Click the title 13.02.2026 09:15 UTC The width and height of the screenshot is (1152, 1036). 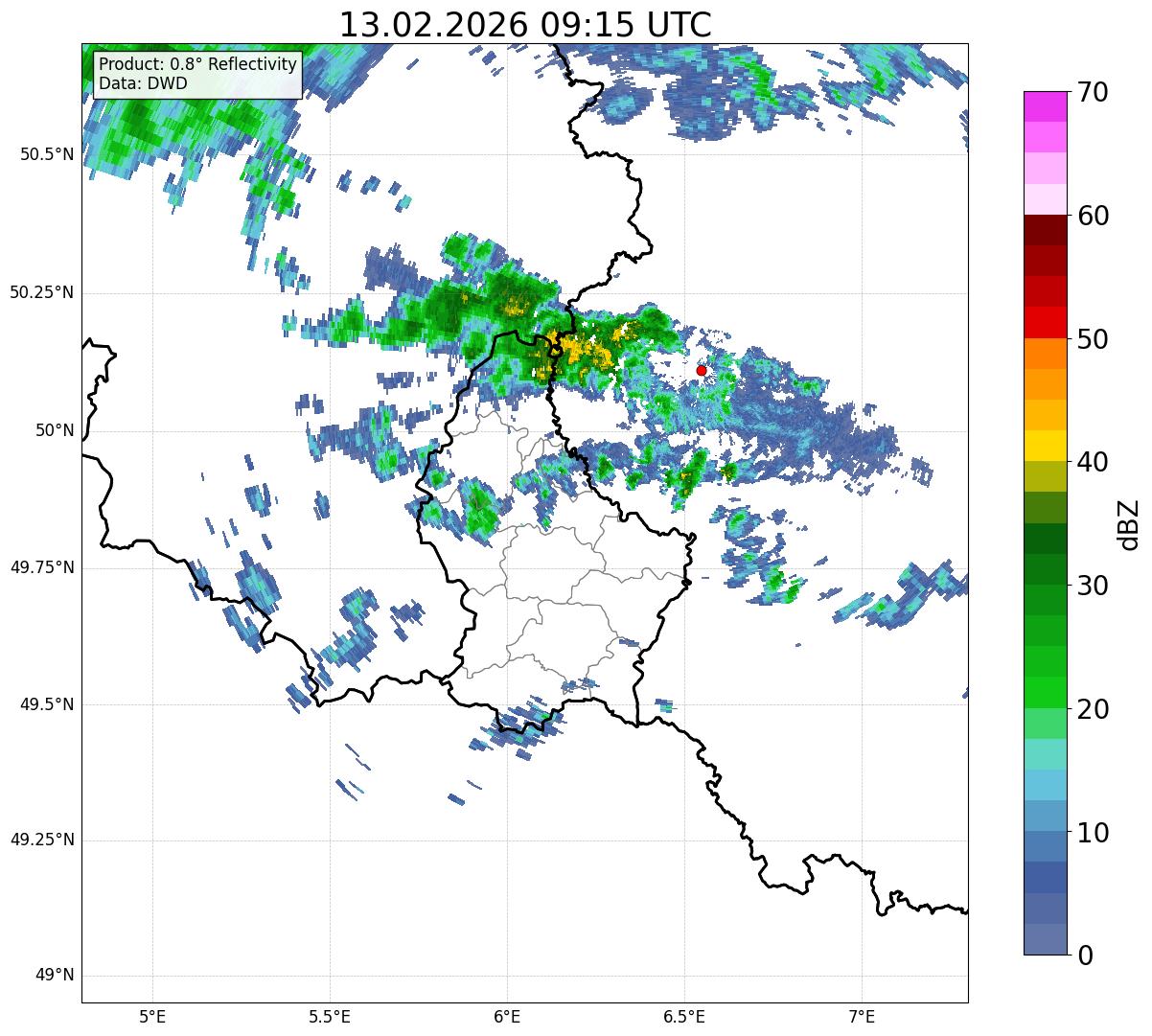tap(525, 25)
